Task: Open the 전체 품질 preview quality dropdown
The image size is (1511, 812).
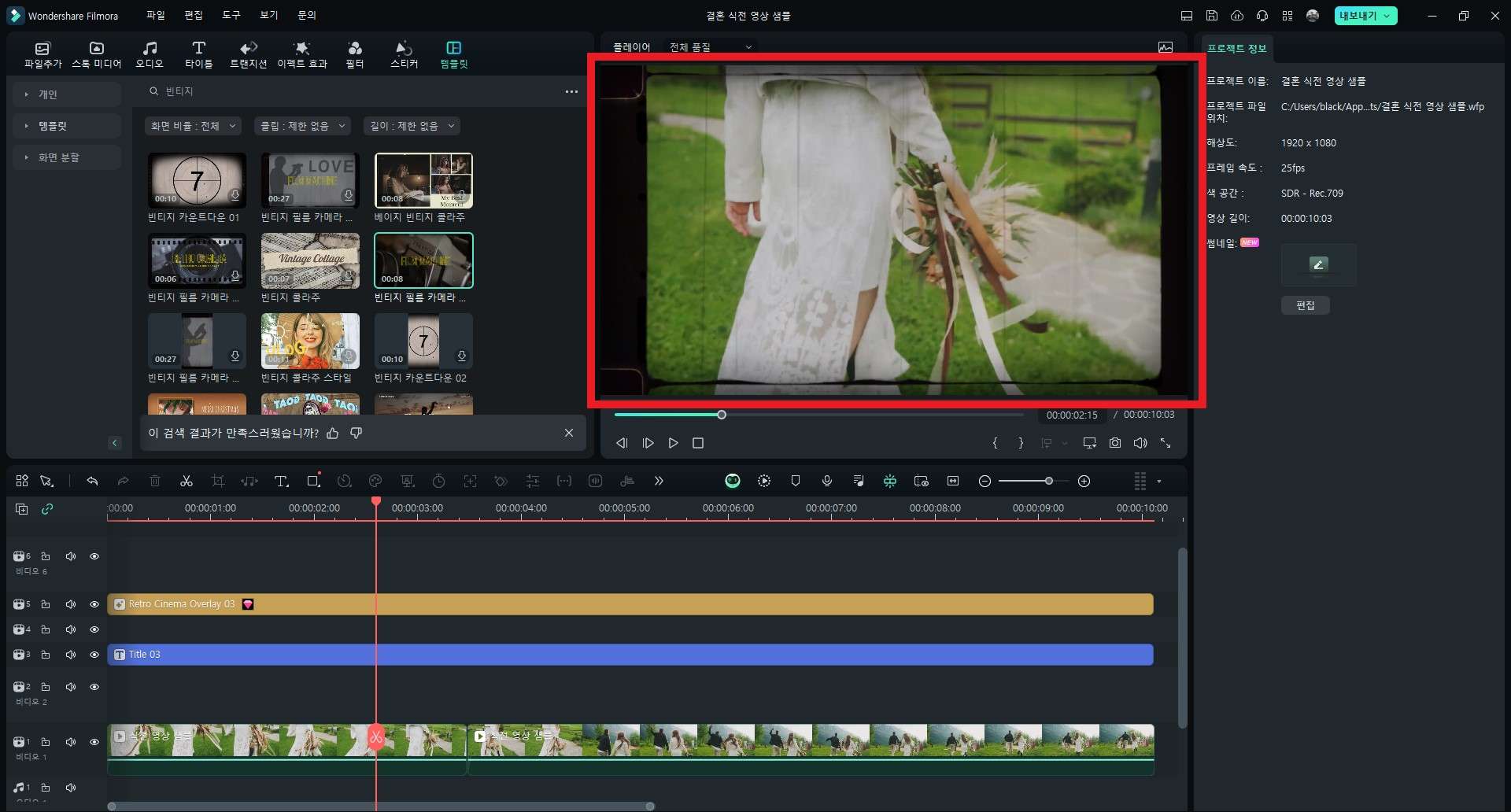Action: click(x=711, y=47)
